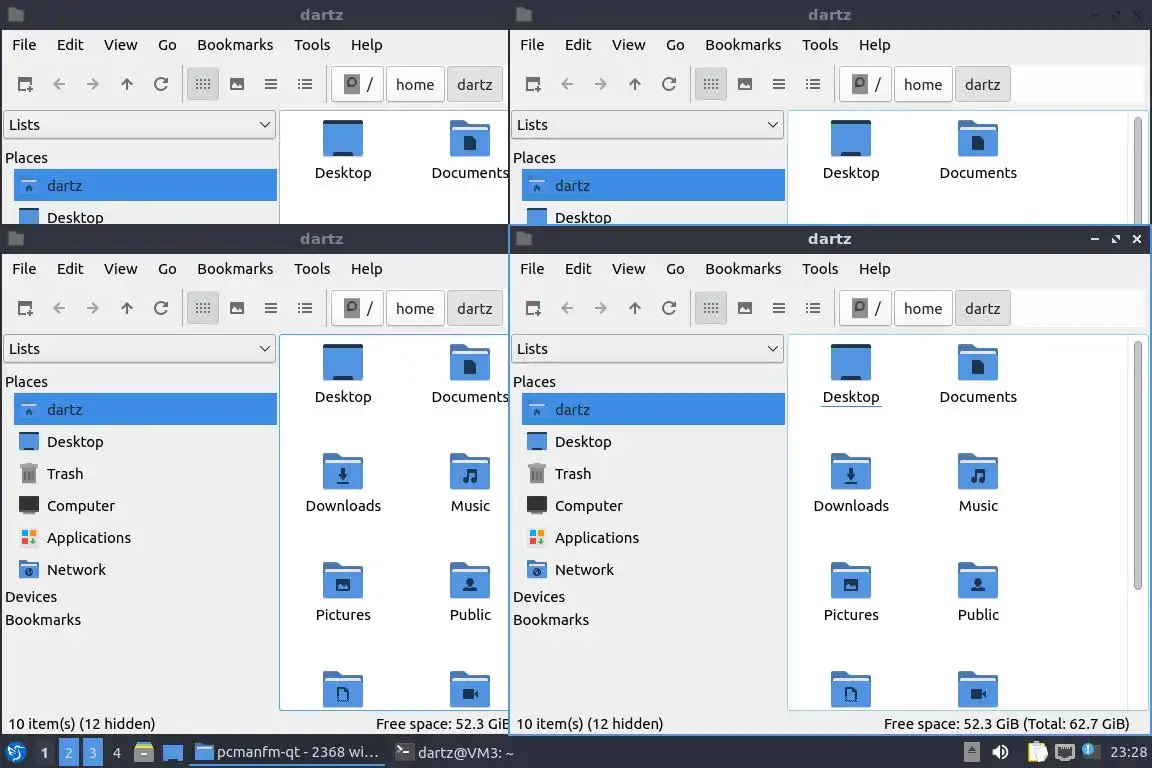Select Applications in bottom-right sidebar
This screenshot has height=768, width=1152.
point(653,537)
